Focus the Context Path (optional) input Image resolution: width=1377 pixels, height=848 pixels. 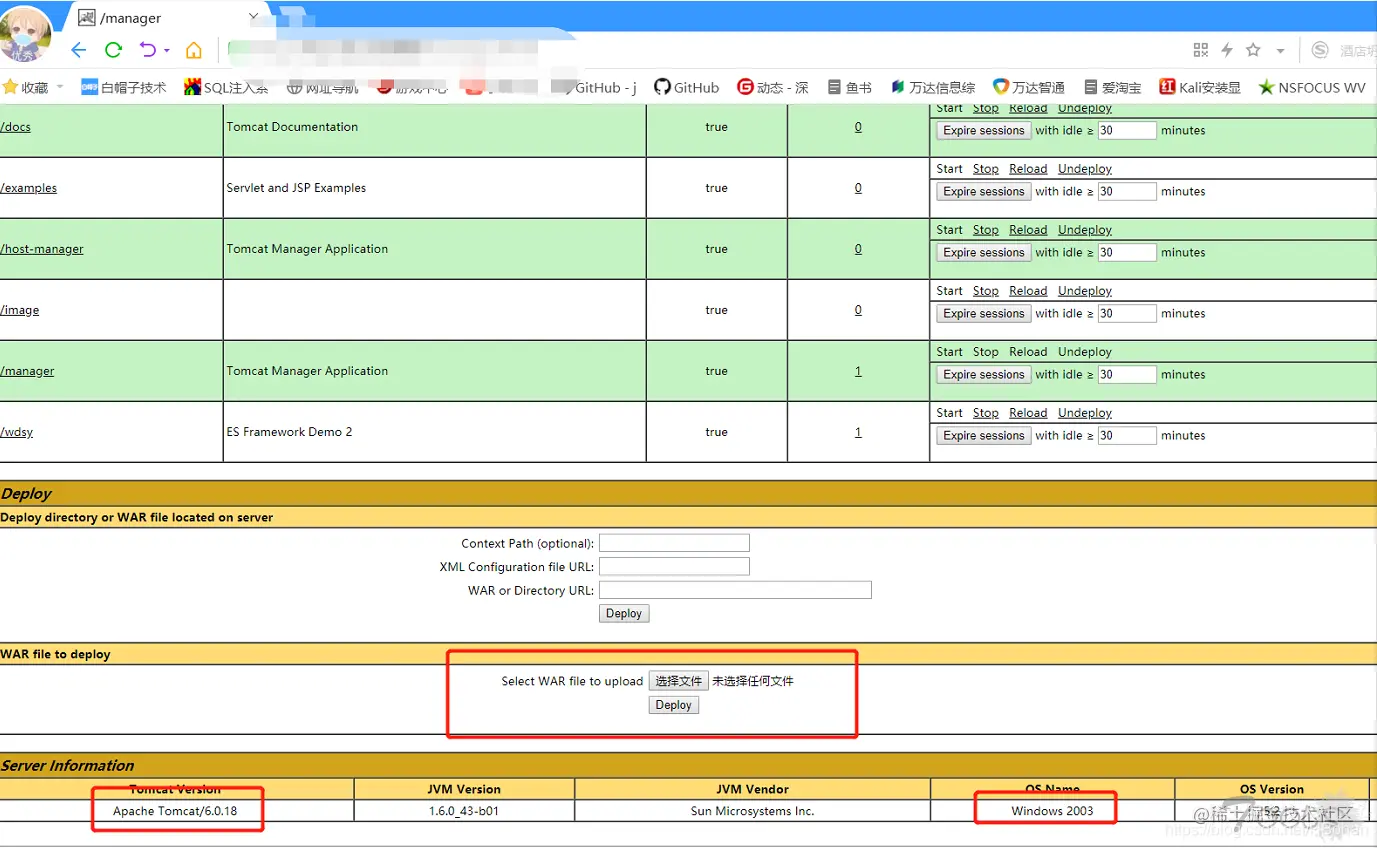(x=674, y=543)
